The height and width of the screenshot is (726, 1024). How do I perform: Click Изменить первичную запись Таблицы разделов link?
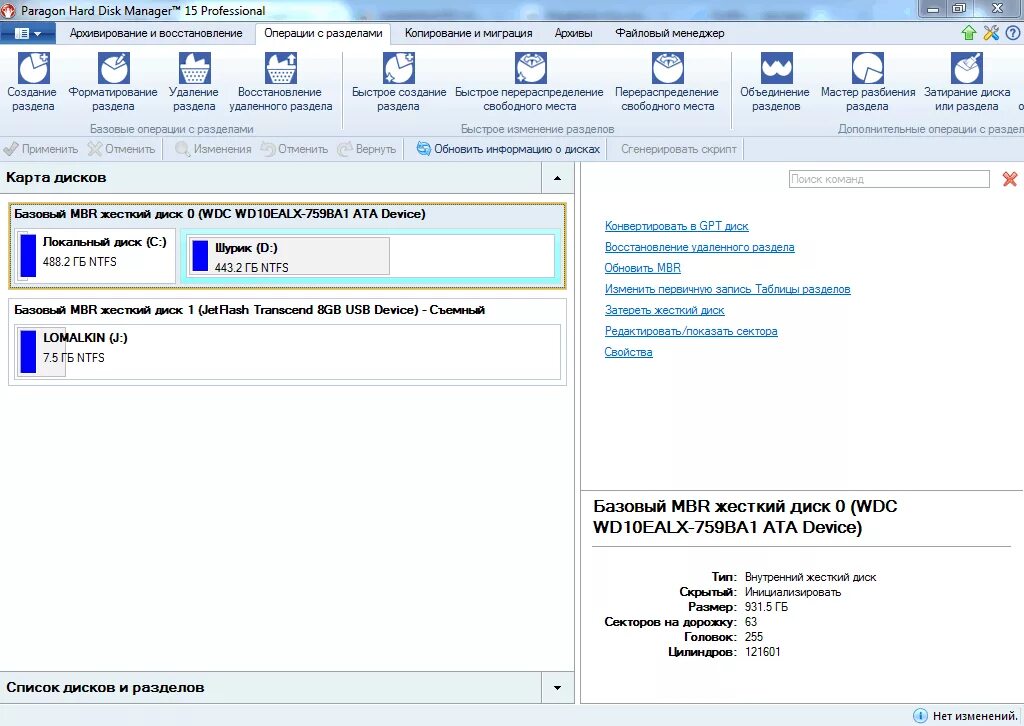pos(728,289)
